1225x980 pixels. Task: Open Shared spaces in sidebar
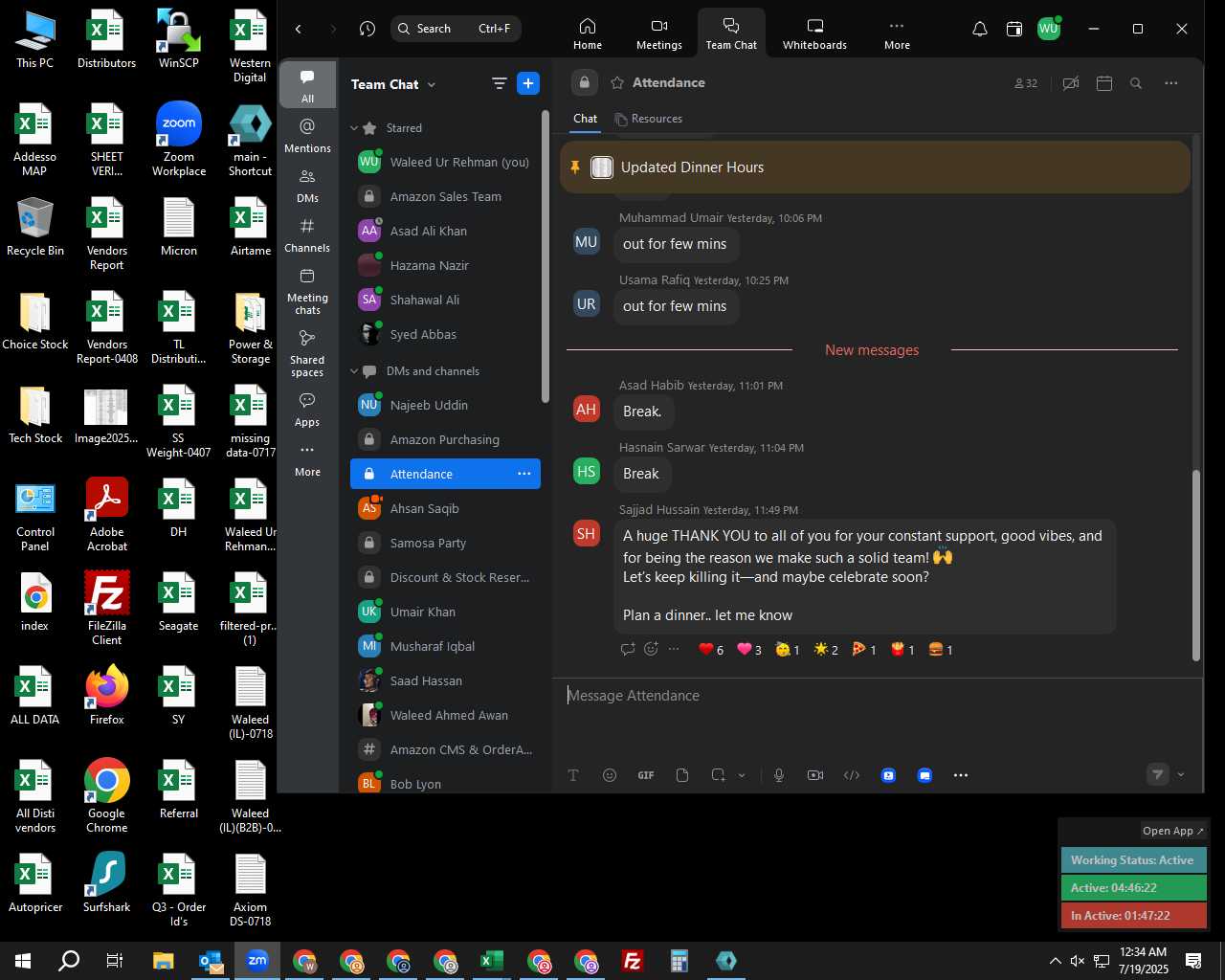click(307, 353)
